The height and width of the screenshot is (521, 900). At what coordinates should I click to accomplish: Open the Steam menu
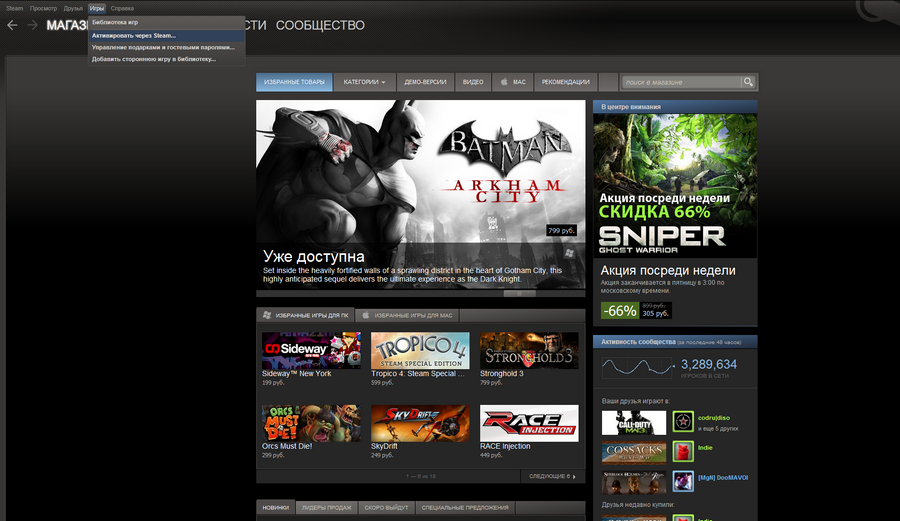pos(14,9)
